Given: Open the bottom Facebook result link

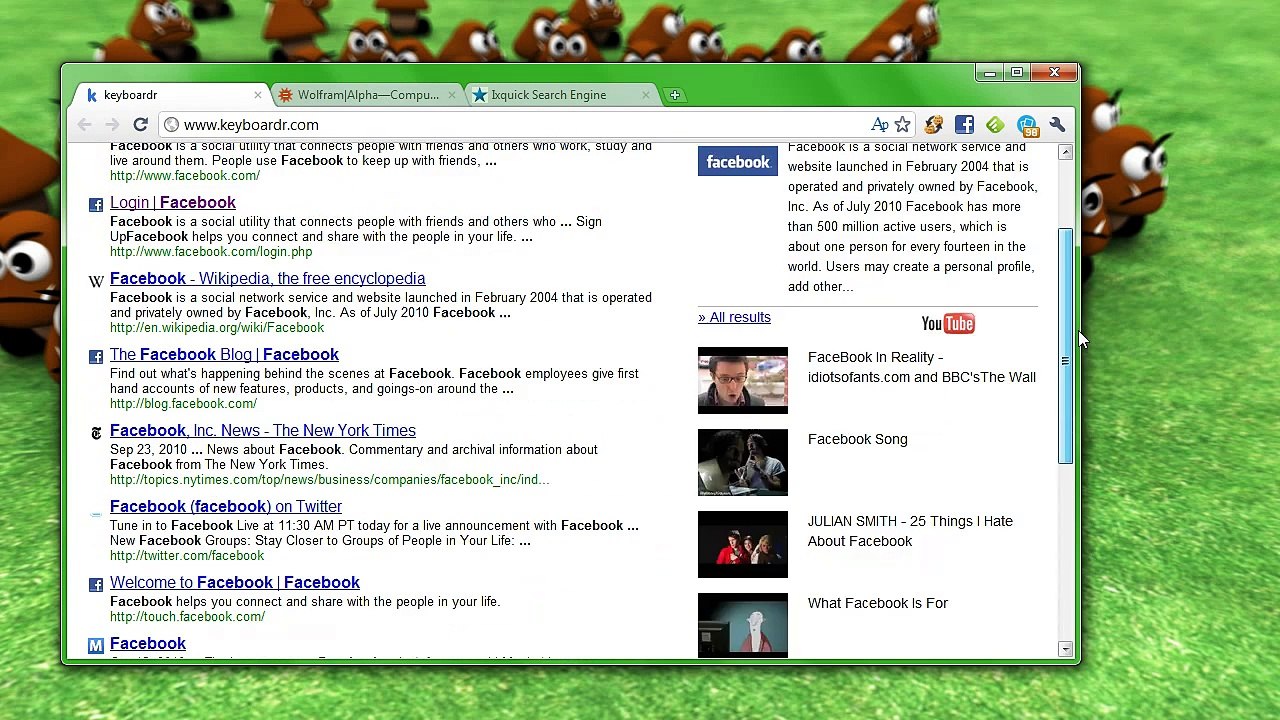Looking at the screenshot, I should pos(148,644).
